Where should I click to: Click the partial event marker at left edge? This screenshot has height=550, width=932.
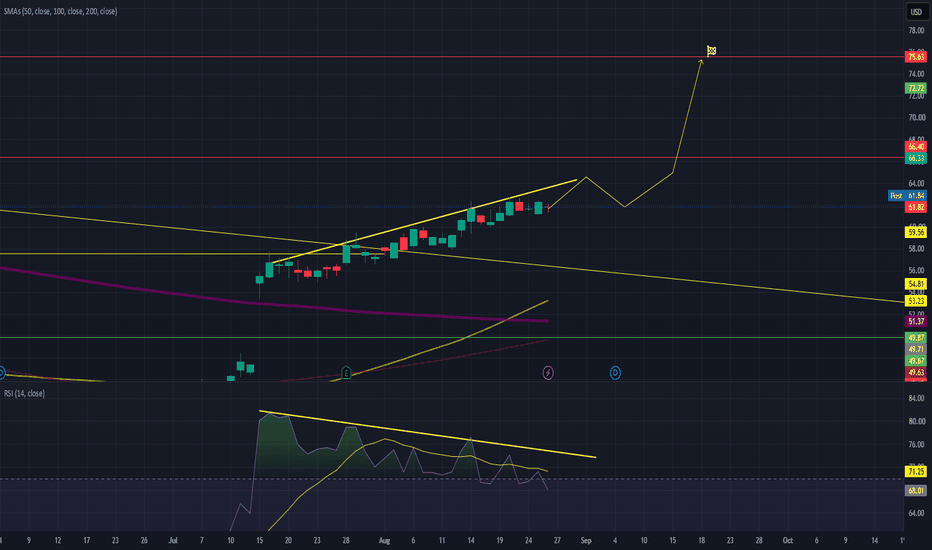(x=2, y=373)
